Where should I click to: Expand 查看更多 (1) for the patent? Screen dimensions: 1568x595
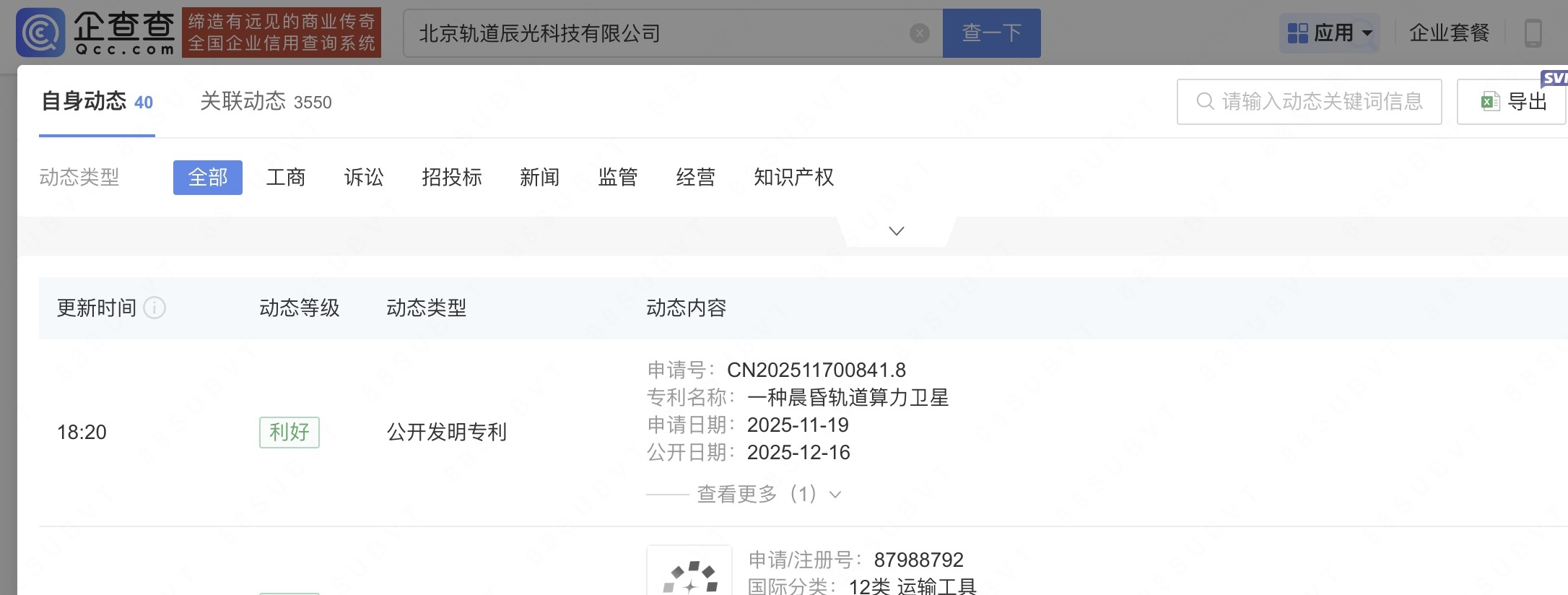click(x=769, y=495)
